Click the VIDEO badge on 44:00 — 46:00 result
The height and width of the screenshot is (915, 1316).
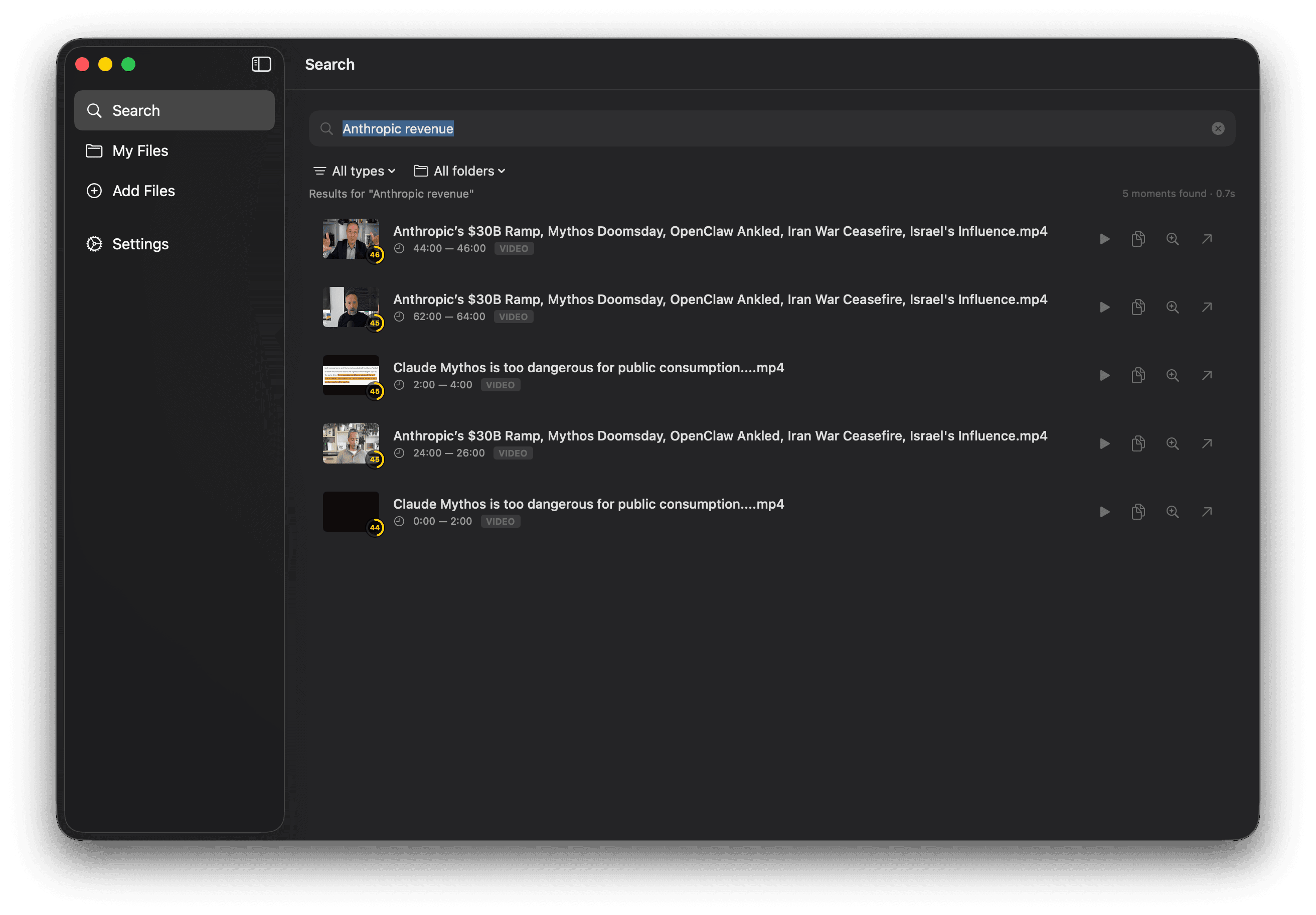click(x=514, y=248)
